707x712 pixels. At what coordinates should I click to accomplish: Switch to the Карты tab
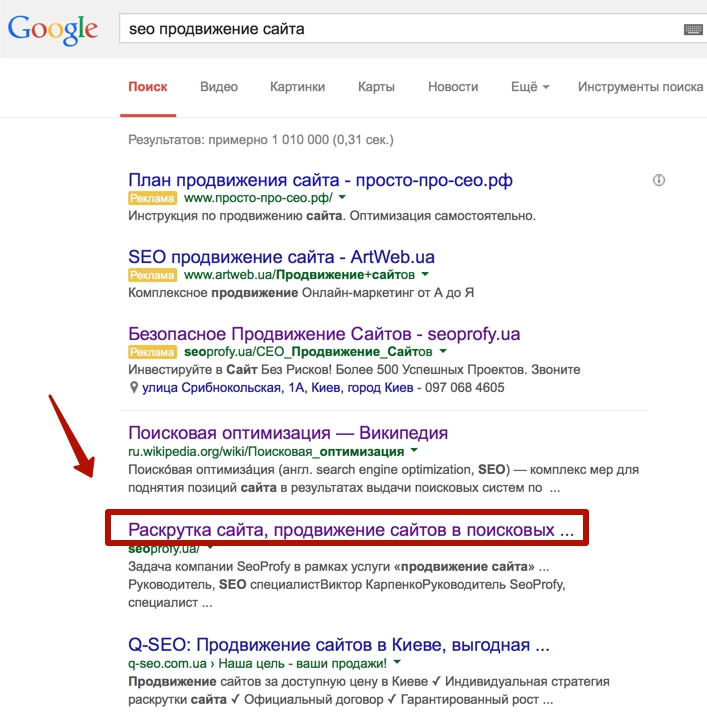(x=376, y=87)
